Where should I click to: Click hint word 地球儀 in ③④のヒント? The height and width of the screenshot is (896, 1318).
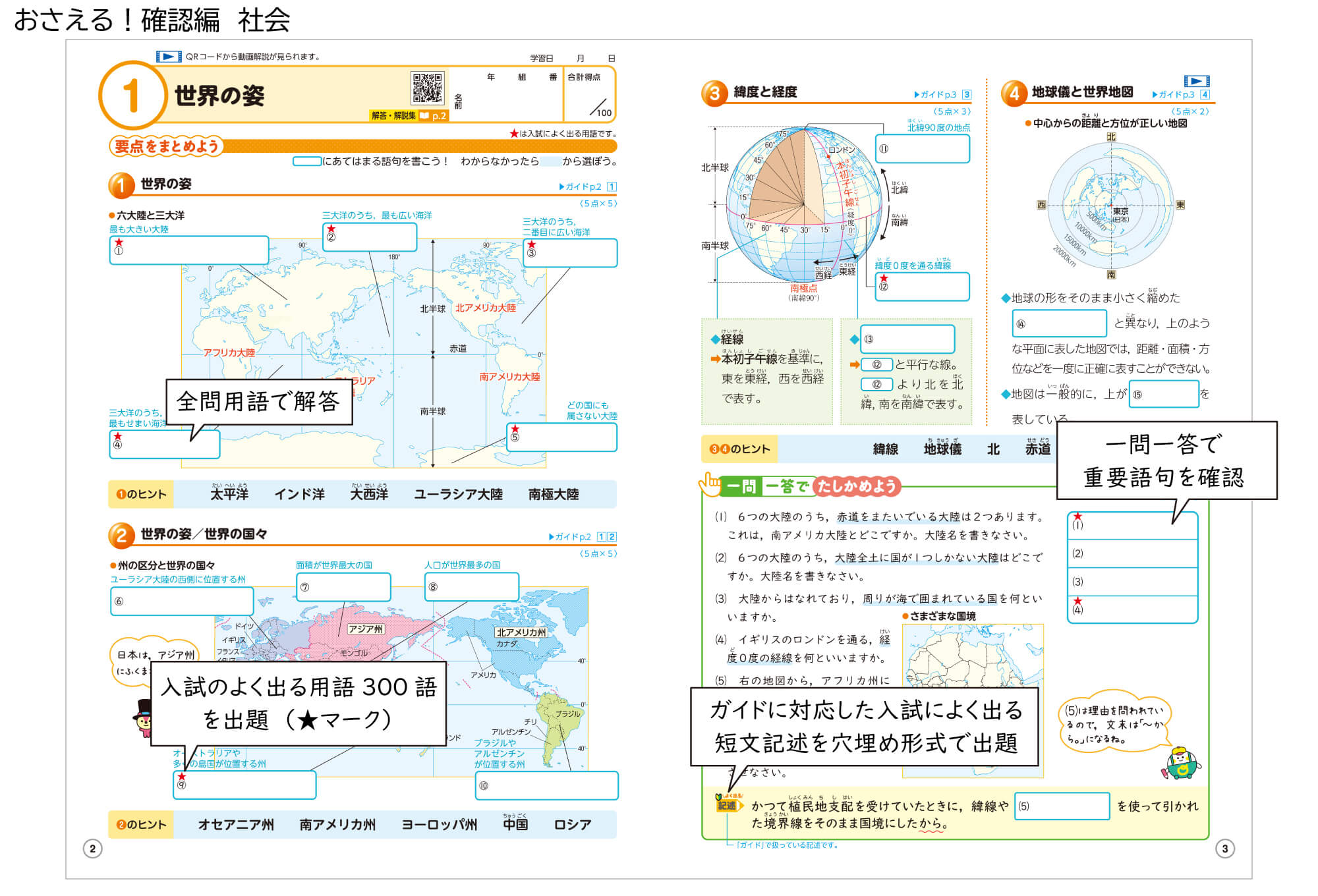tap(943, 449)
